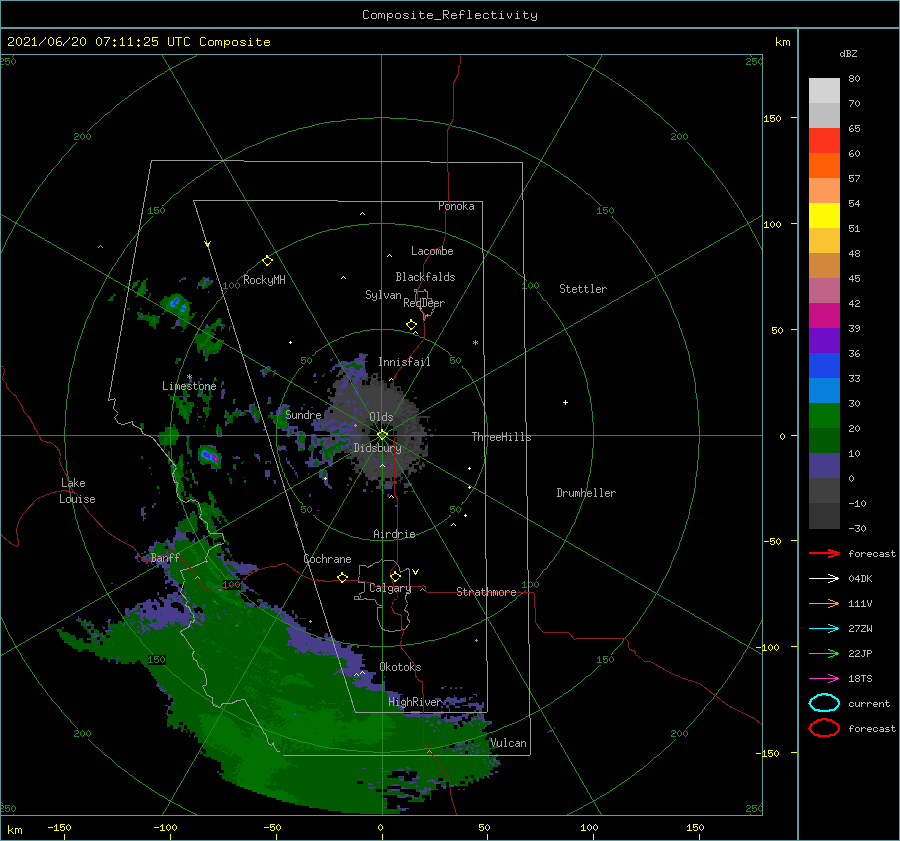Pick the mauve 42-45 dBZ swatch
Image resolution: width=900 pixels, height=841 pixels.
pyautogui.click(x=824, y=290)
